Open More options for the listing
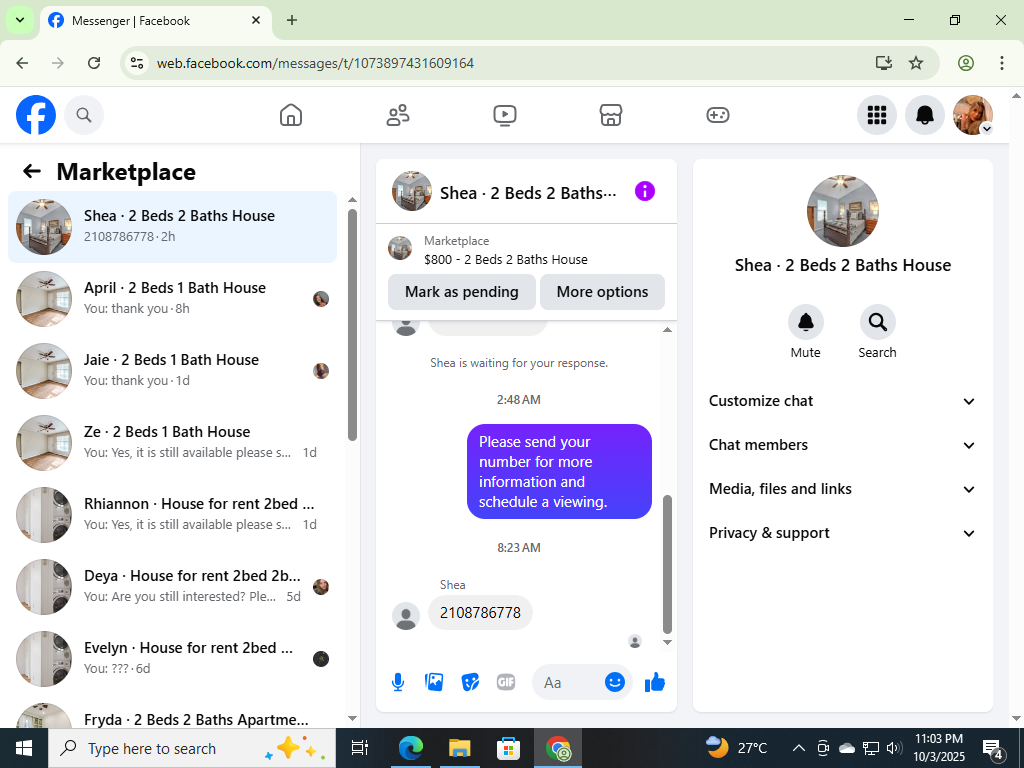Image resolution: width=1024 pixels, height=768 pixels. 602,292
